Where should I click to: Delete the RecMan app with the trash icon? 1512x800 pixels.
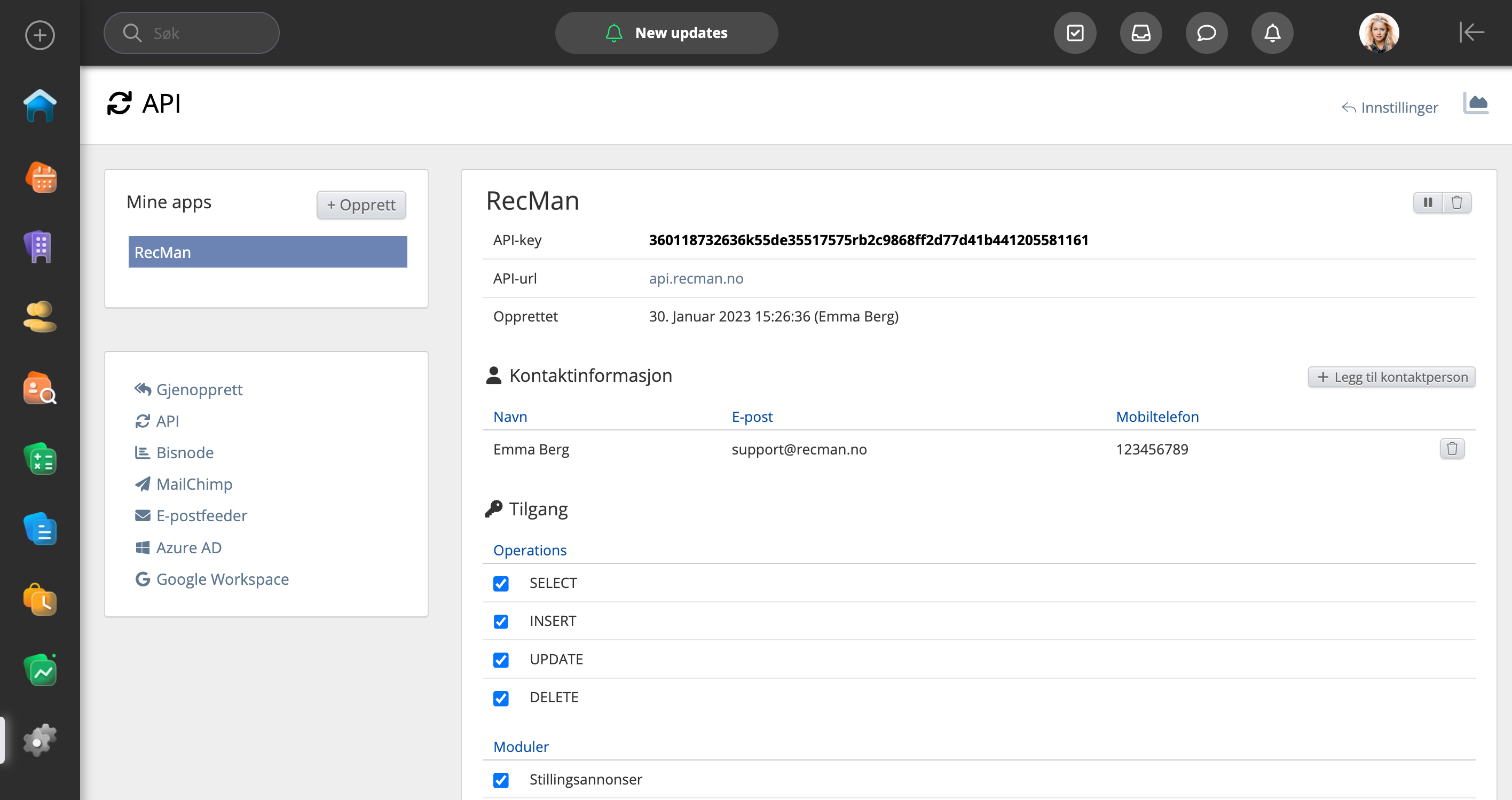(1457, 202)
